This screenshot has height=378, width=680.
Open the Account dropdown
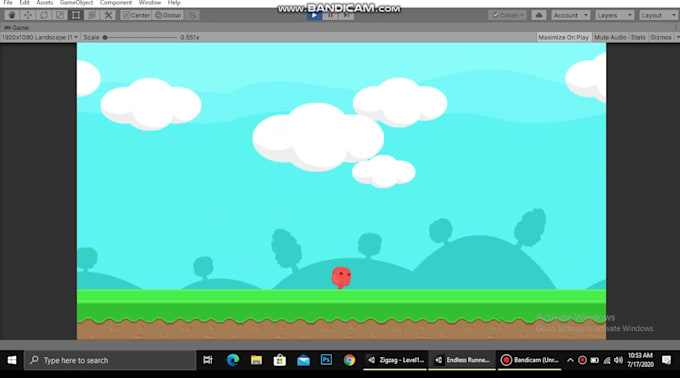570,15
